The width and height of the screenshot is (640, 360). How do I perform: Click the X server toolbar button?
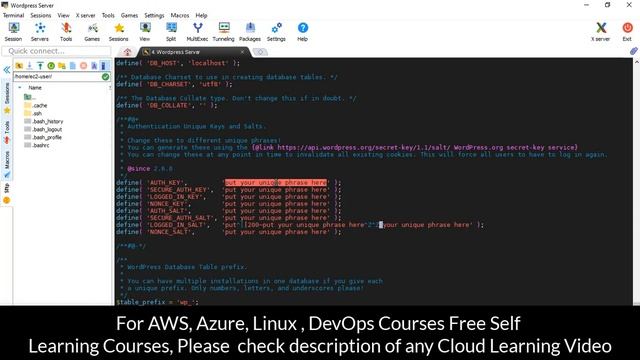[600, 32]
